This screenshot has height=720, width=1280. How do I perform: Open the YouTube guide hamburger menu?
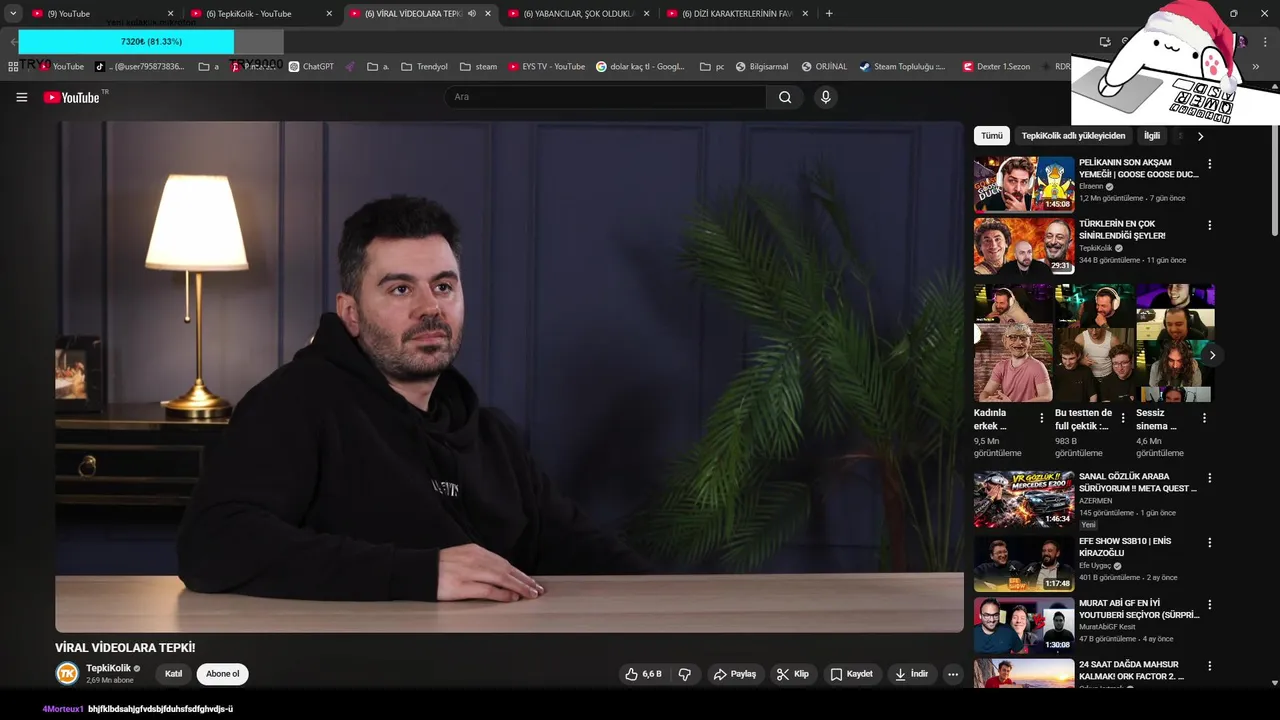[21, 97]
